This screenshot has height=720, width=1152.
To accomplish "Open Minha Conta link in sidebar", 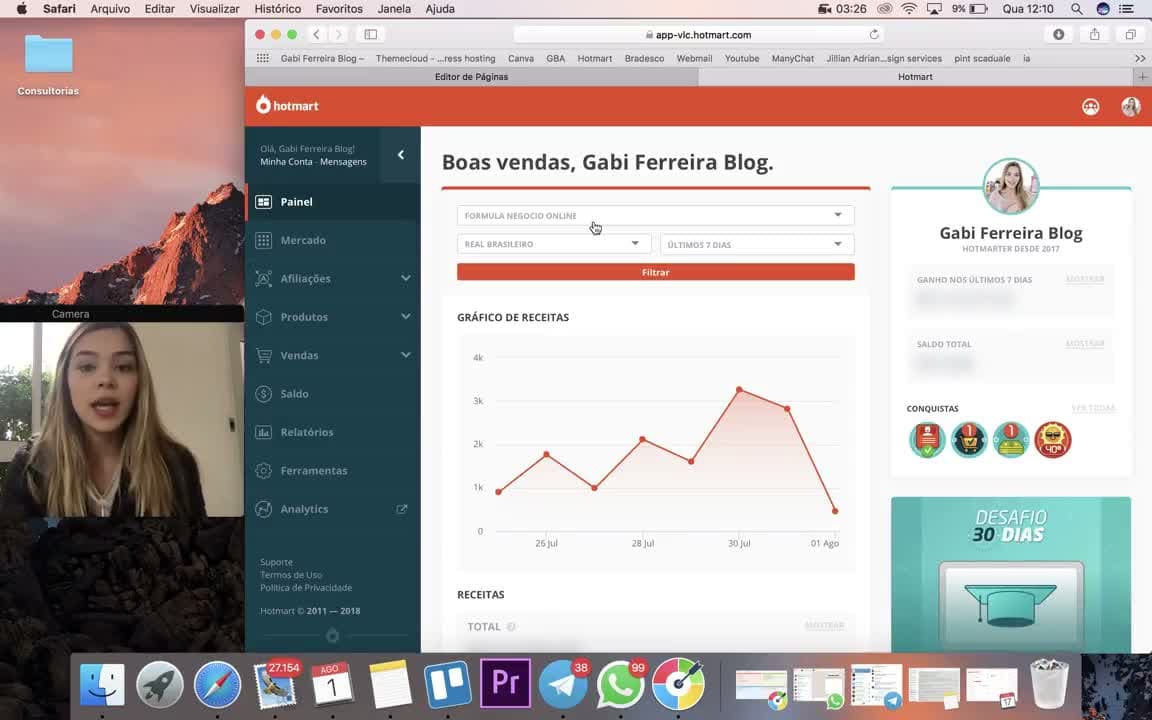I will click(x=286, y=162).
